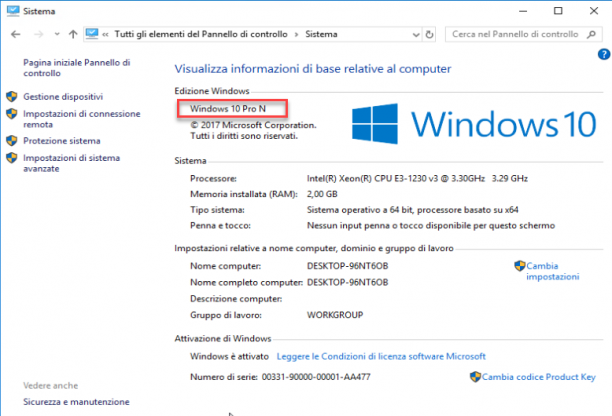
Task: Click the forward navigation arrow
Action: (x=38, y=34)
